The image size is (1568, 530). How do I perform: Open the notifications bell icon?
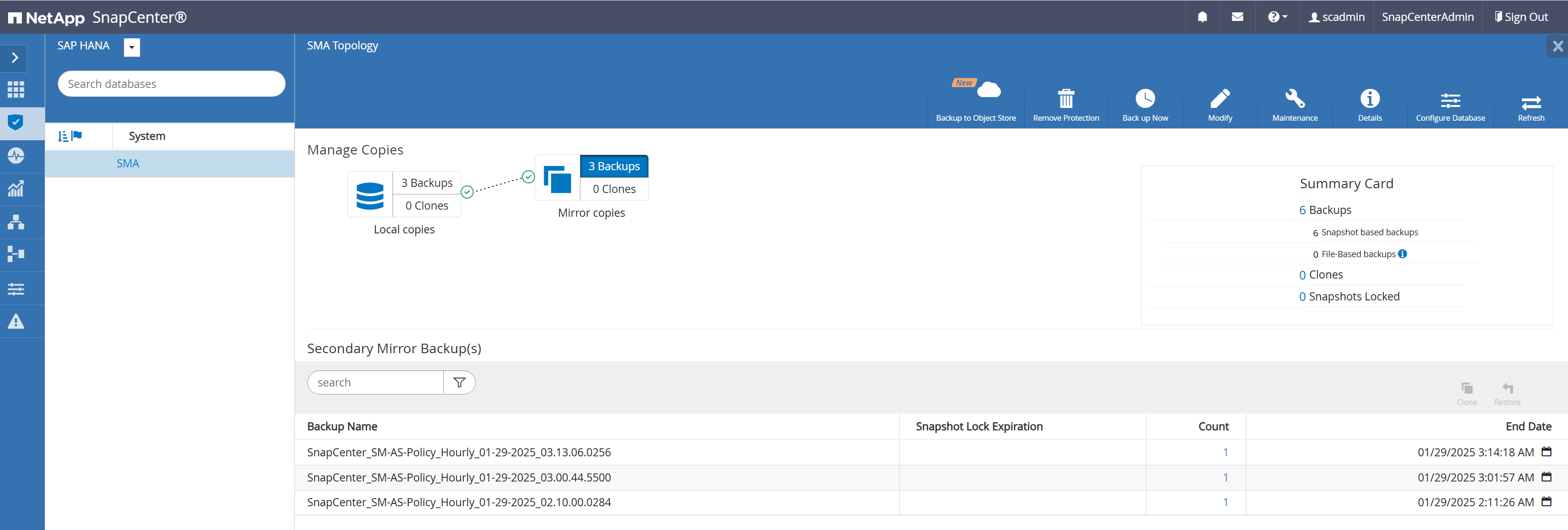1202,17
